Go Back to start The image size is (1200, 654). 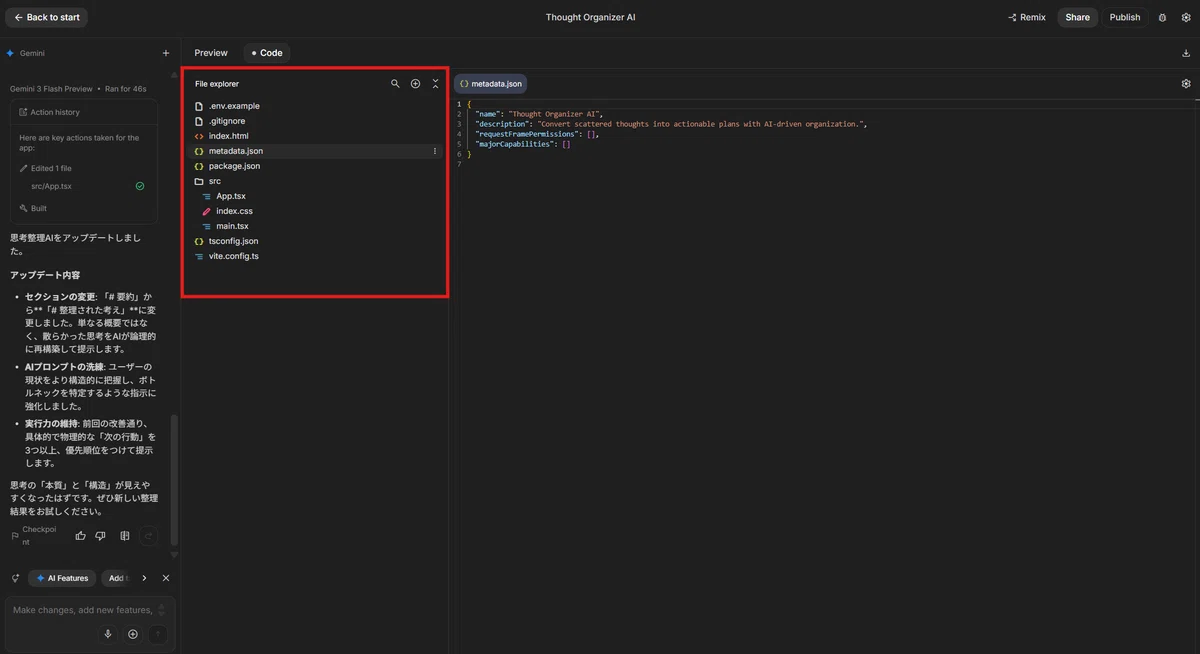pos(46,17)
